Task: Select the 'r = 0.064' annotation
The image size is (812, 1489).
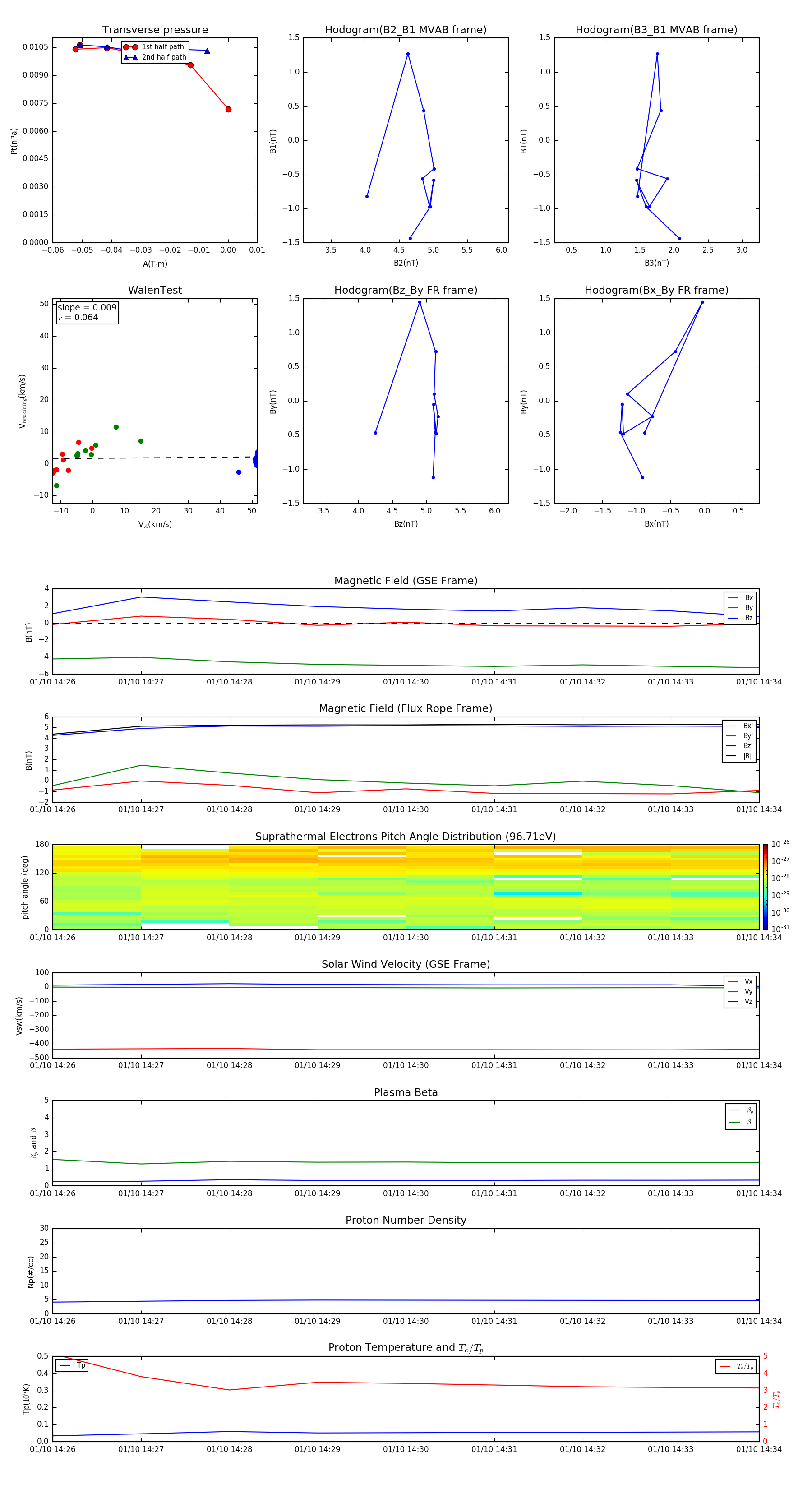Action: click(x=78, y=317)
